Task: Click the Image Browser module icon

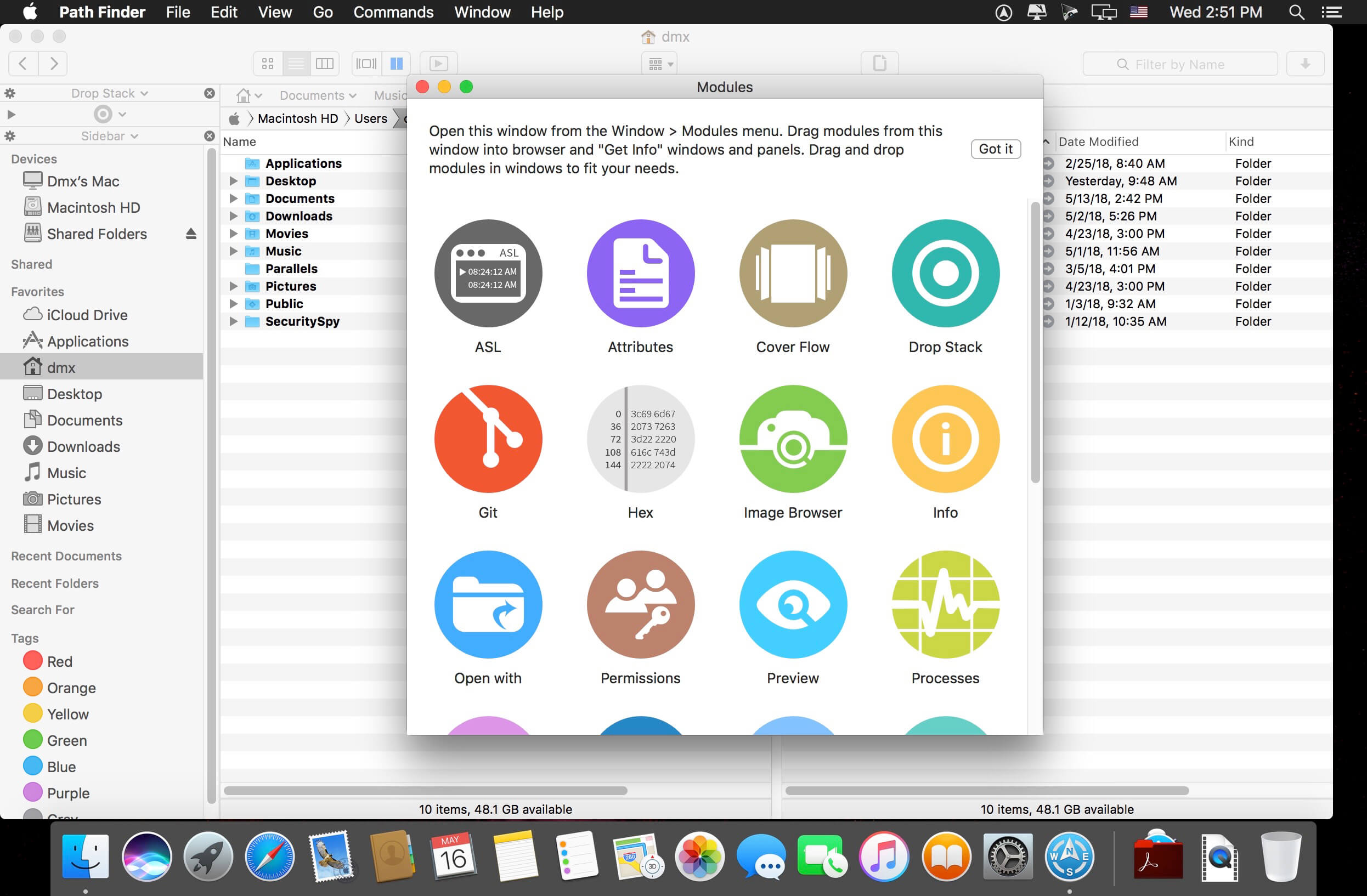Action: pyautogui.click(x=793, y=439)
